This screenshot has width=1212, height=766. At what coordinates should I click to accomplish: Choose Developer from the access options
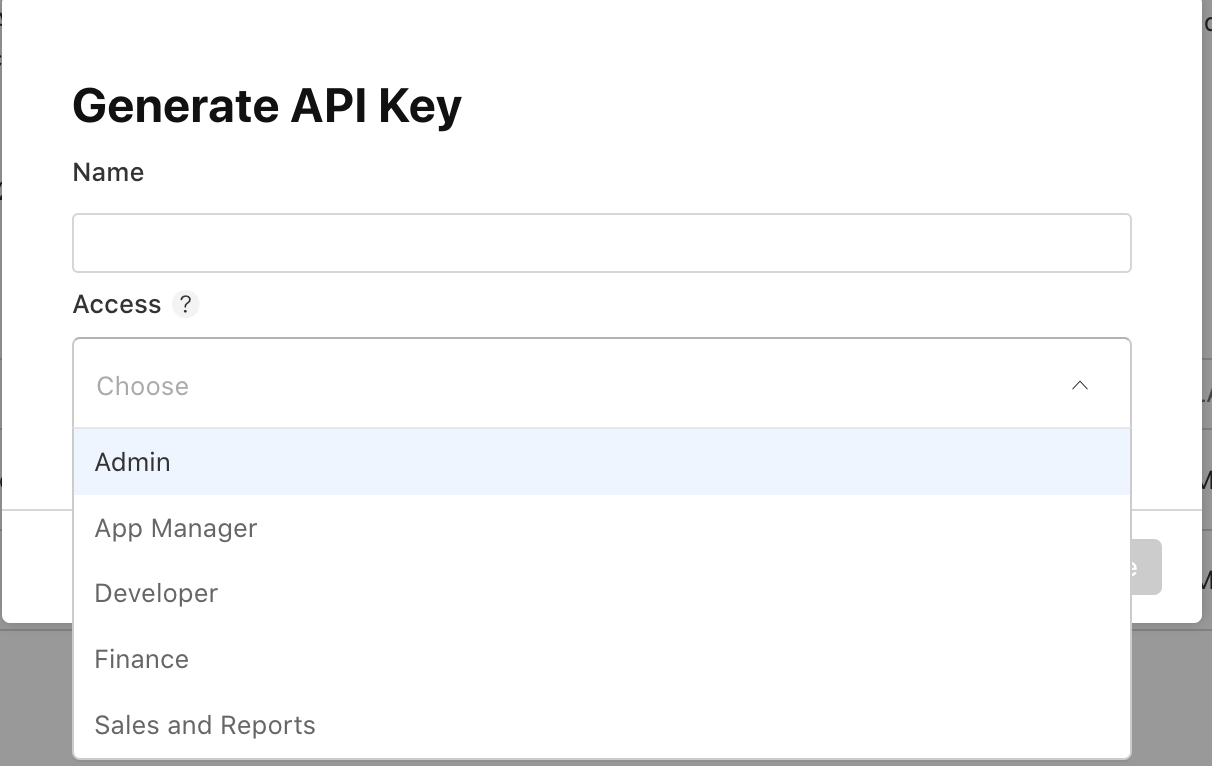point(602,593)
